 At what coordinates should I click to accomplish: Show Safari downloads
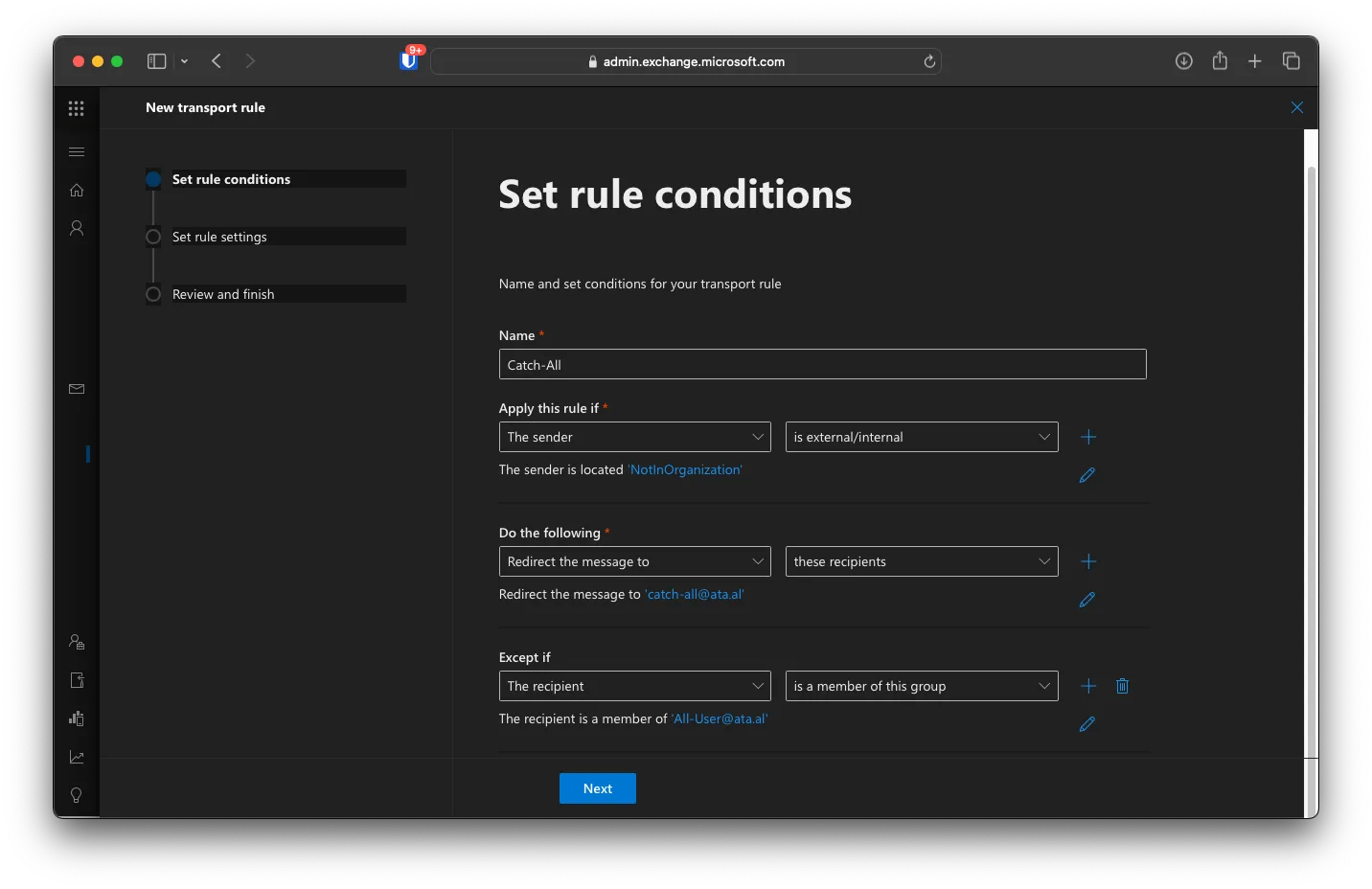tap(1184, 61)
